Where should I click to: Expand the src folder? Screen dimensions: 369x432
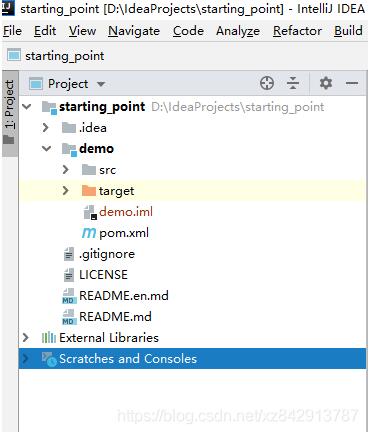(66, 170)
